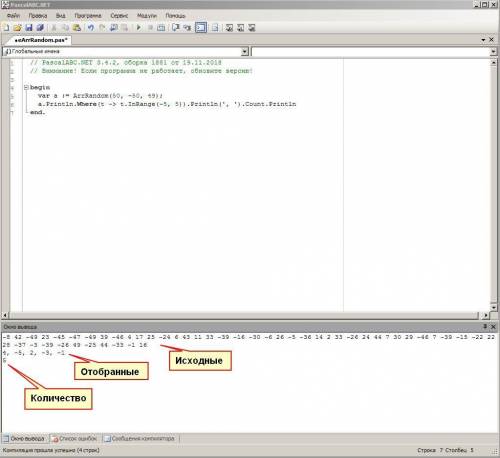Open a file with the folder icon

[17, 28]
